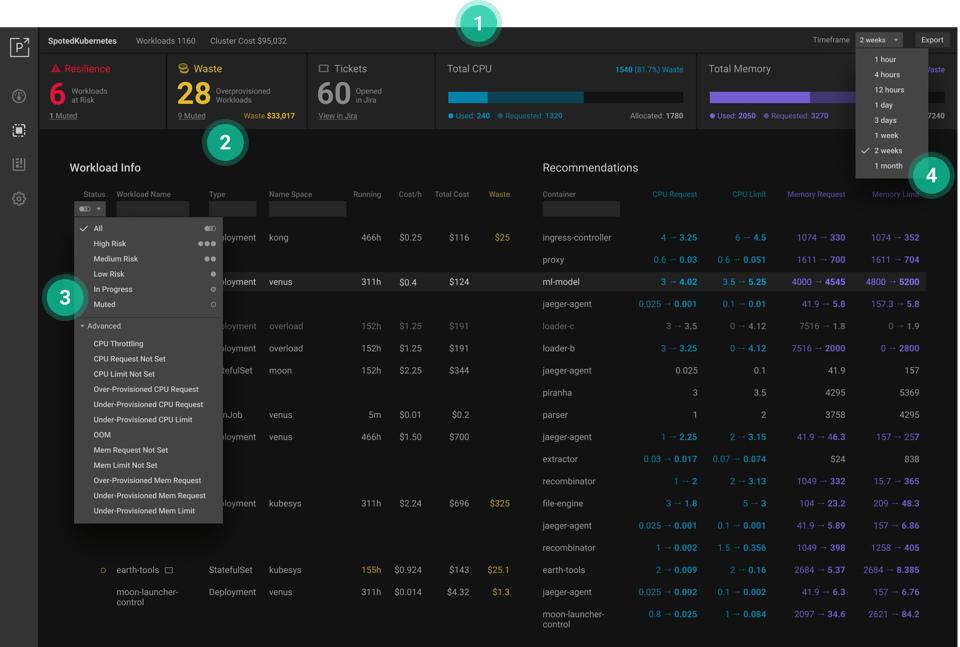The height and width of the screenshot is (647, 960).
Task: Focus Workload Name filter field
Action: [x=152, y=209]
